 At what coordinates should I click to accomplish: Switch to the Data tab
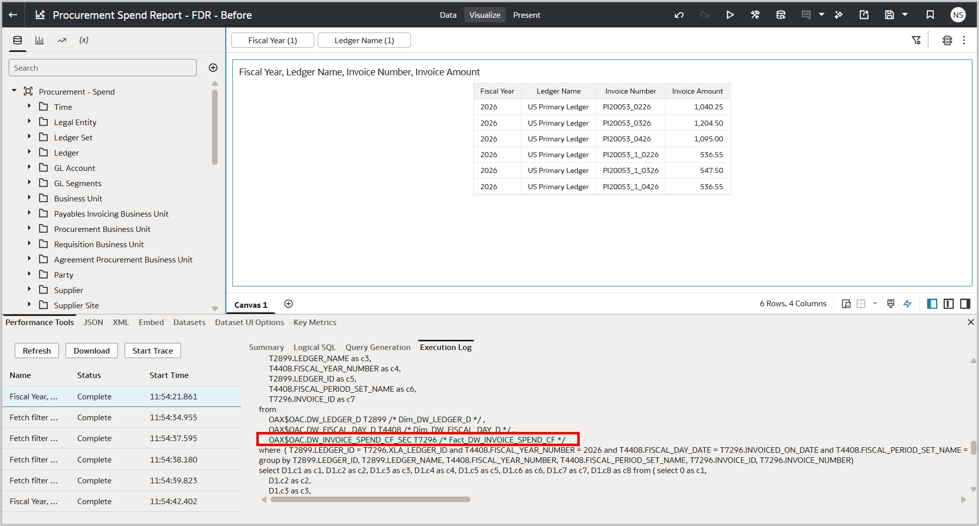coord(448,15)
